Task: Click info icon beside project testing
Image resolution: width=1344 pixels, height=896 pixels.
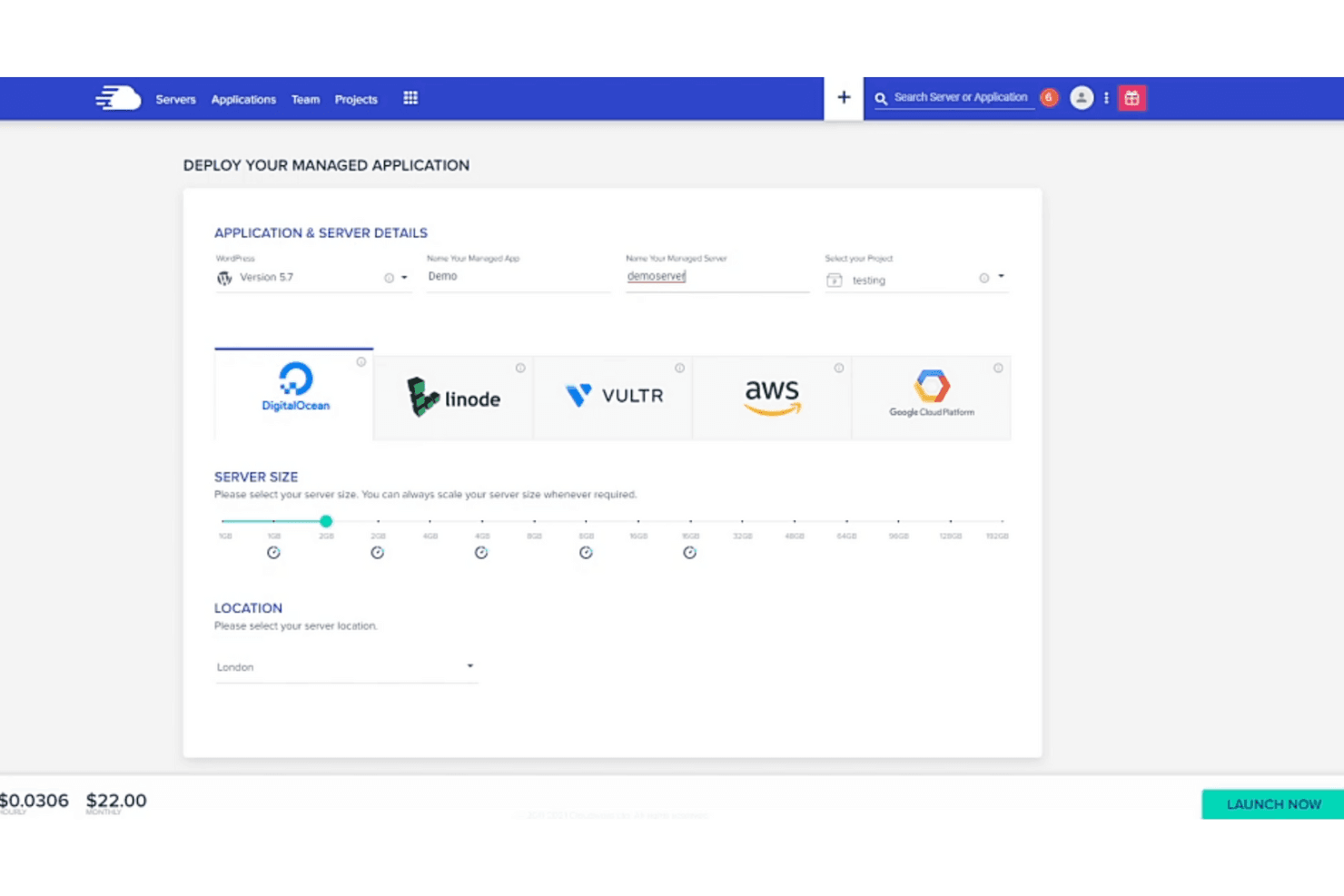Action: (x=983, y=278)
